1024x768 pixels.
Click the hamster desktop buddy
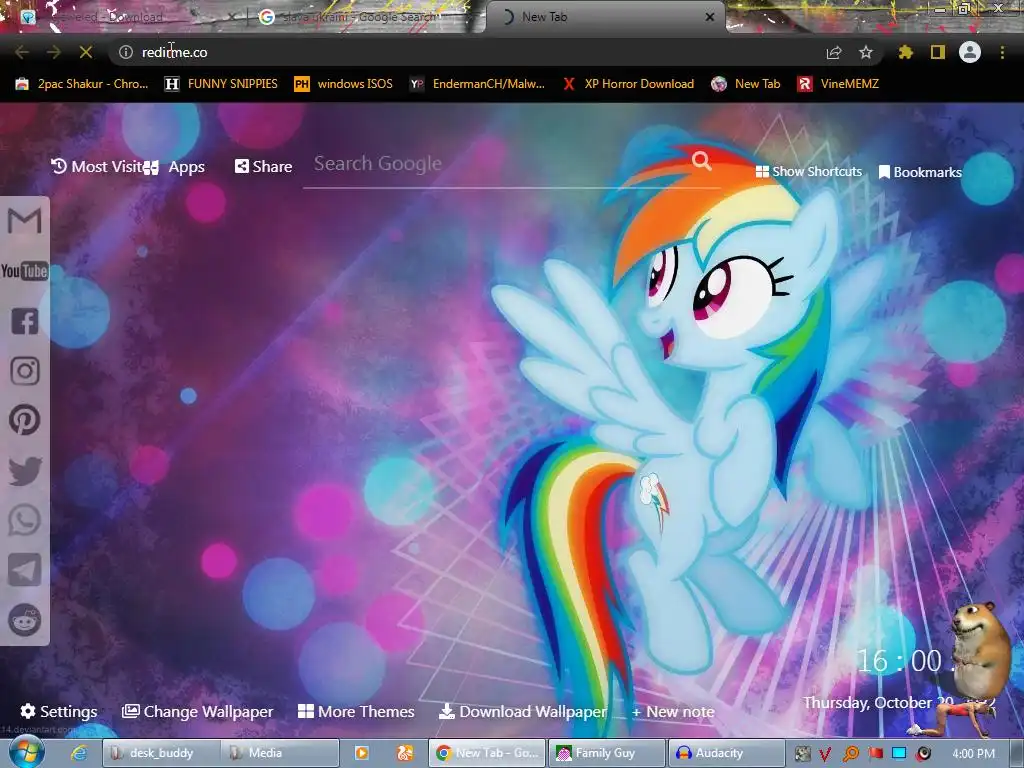point(981,650)
